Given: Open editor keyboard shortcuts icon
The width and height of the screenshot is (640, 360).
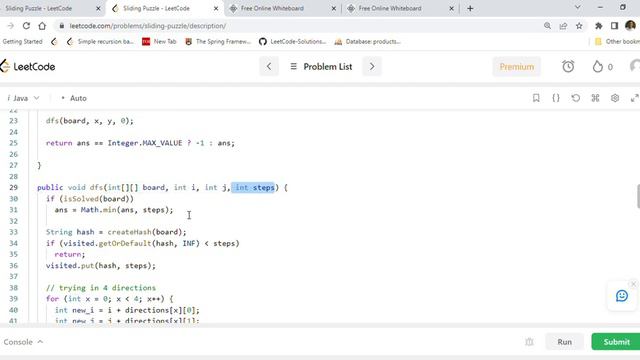Looking at the screenshot, I should (x=595, y=98).
